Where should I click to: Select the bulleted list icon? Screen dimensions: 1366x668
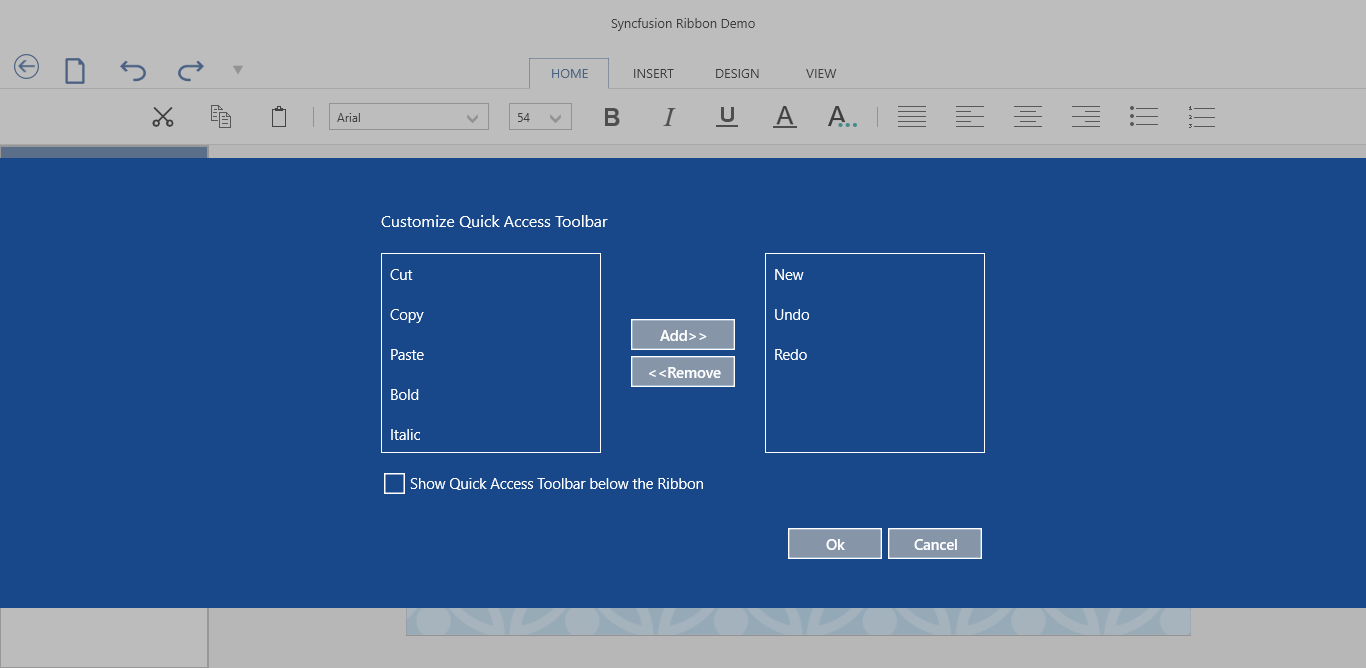(1143, 116)
